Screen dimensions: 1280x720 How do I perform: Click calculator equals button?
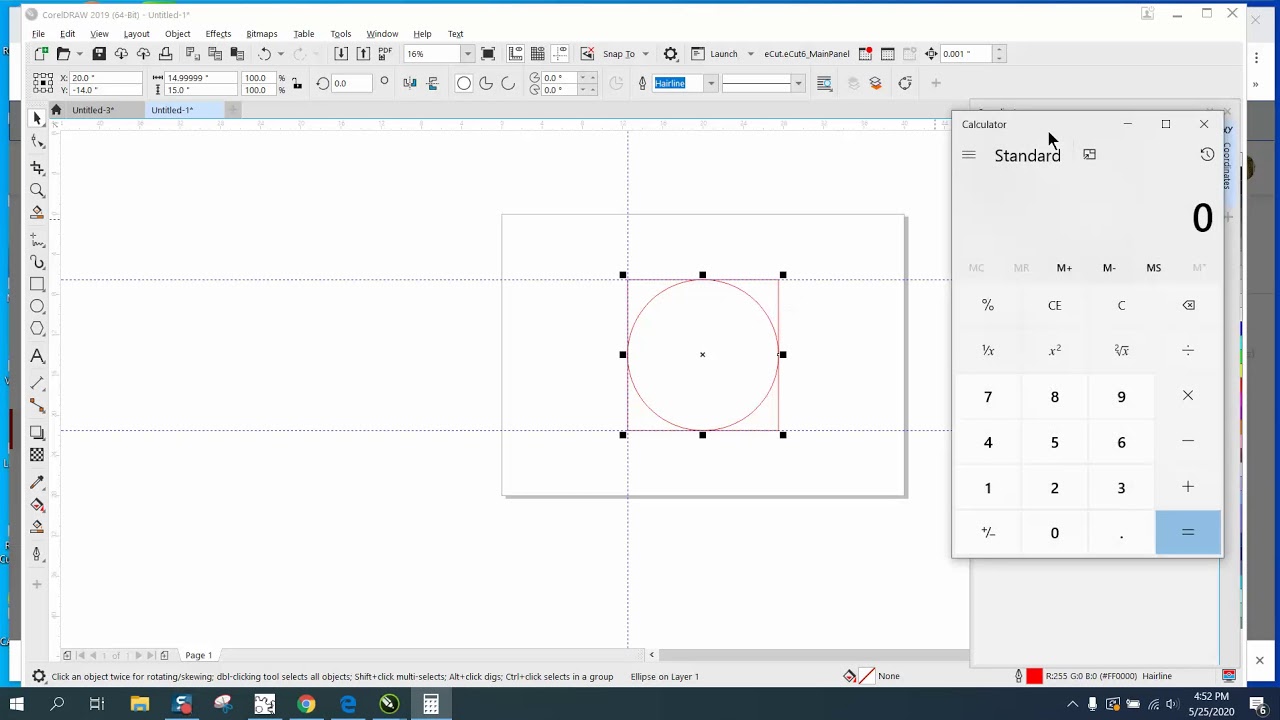coord(1188,533)
